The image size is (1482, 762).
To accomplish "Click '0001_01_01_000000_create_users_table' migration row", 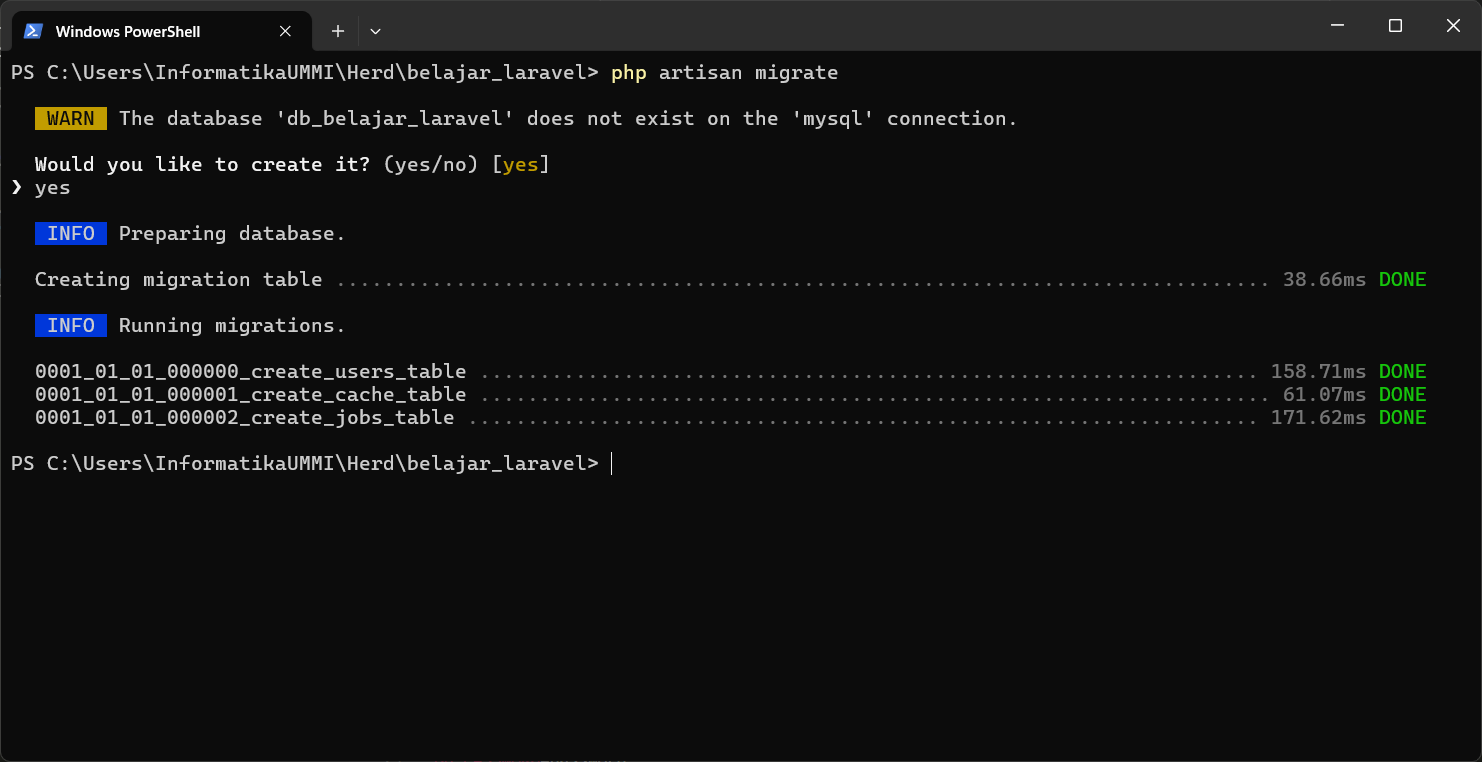I will click(x=730, y=371).
